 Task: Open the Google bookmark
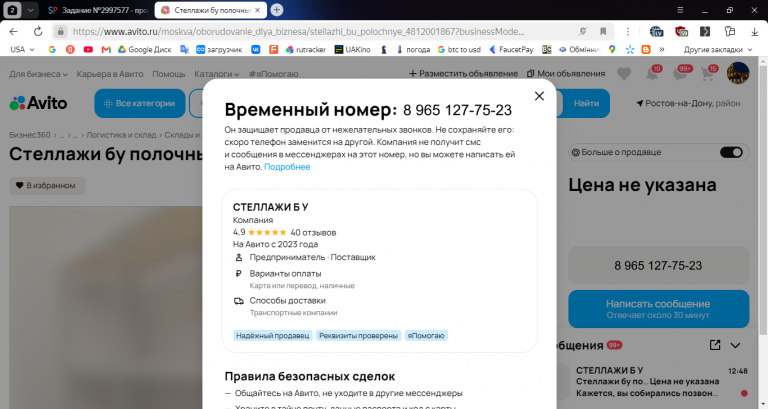tap(52, 49)
